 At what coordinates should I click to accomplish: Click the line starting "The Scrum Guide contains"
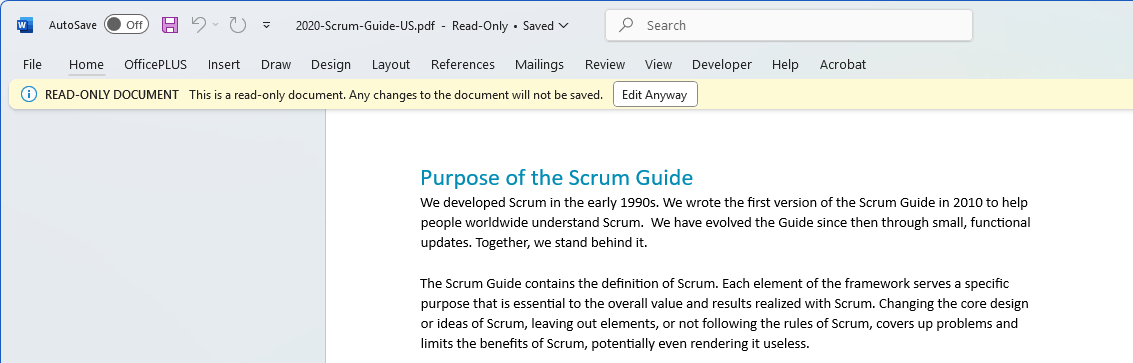click(x=715, y=283)
